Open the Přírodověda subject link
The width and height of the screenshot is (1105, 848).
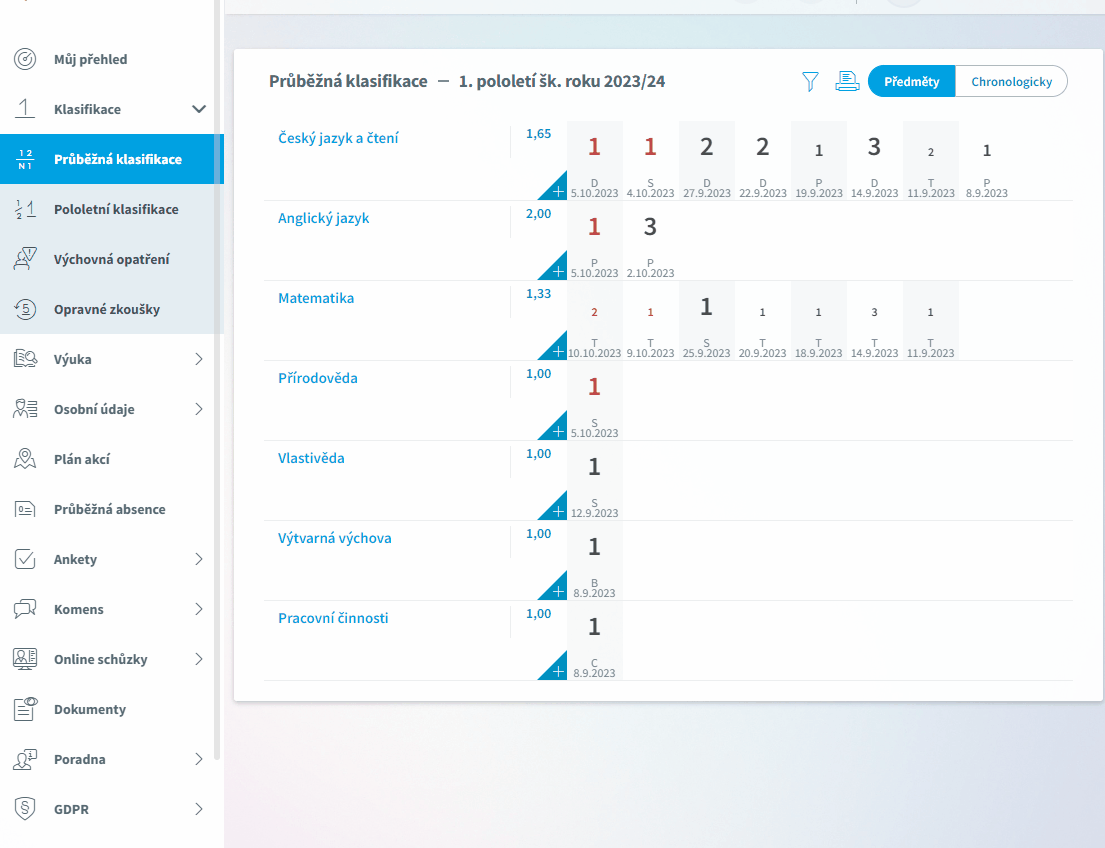(318, 378)
